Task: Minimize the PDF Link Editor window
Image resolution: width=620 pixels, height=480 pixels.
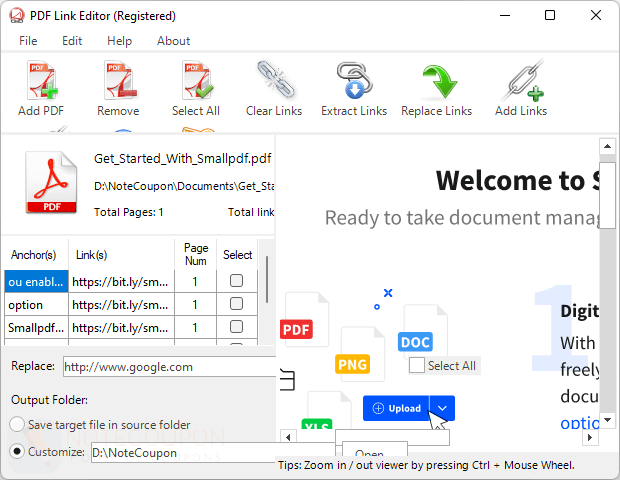Action: pyautogui.click(x=505, y=15)
